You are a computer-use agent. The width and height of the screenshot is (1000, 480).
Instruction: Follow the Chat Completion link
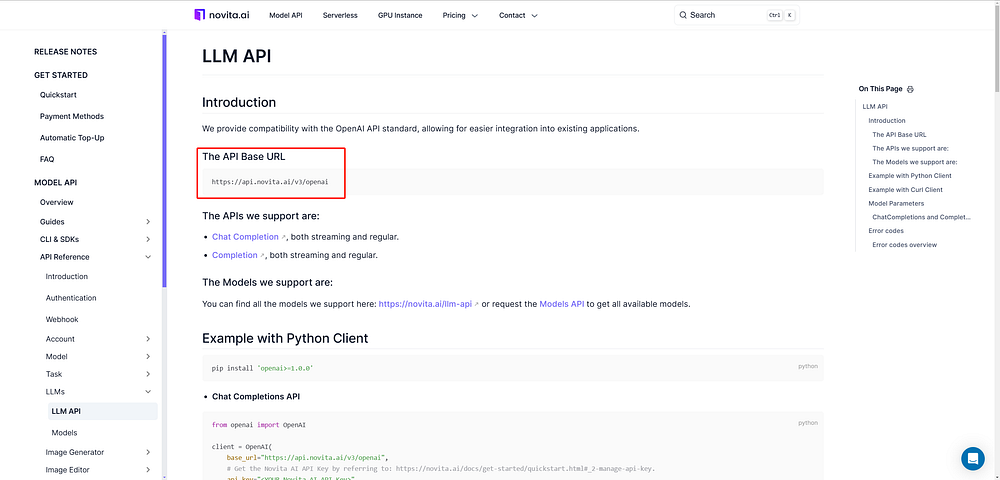click(x=246, y=237)
